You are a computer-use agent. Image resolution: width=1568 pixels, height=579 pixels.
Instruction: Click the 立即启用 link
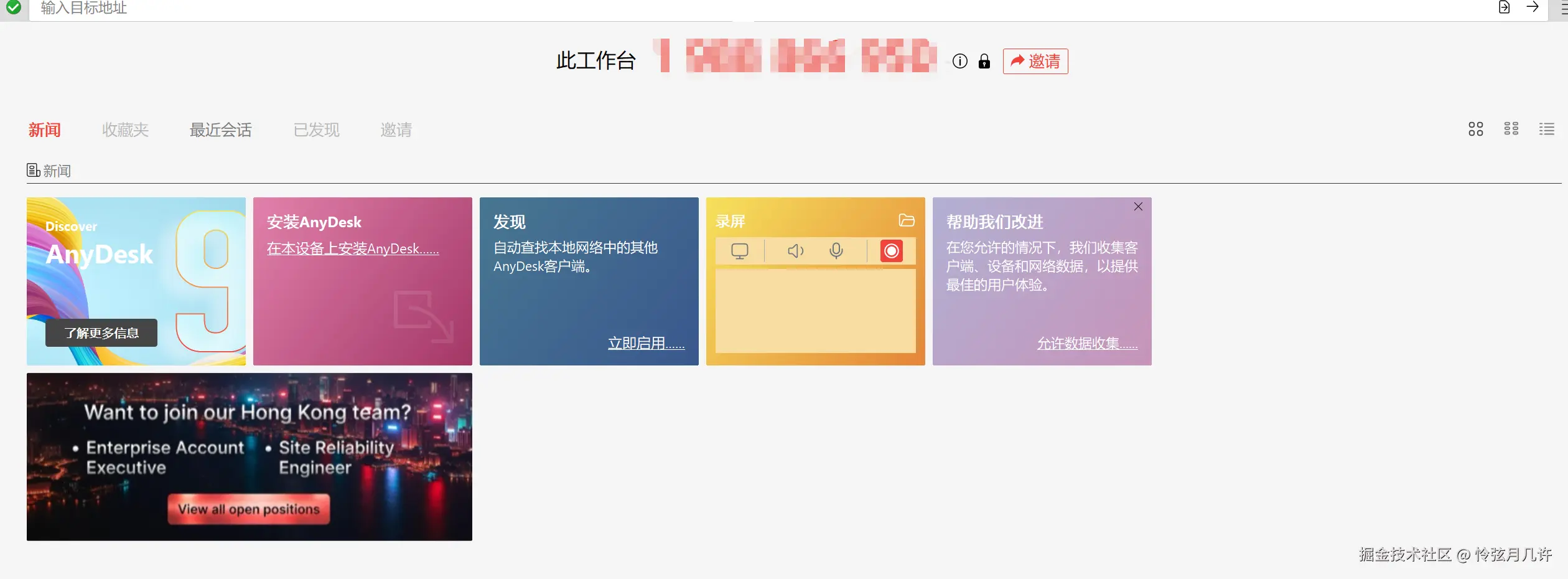[x=646, y=343]
